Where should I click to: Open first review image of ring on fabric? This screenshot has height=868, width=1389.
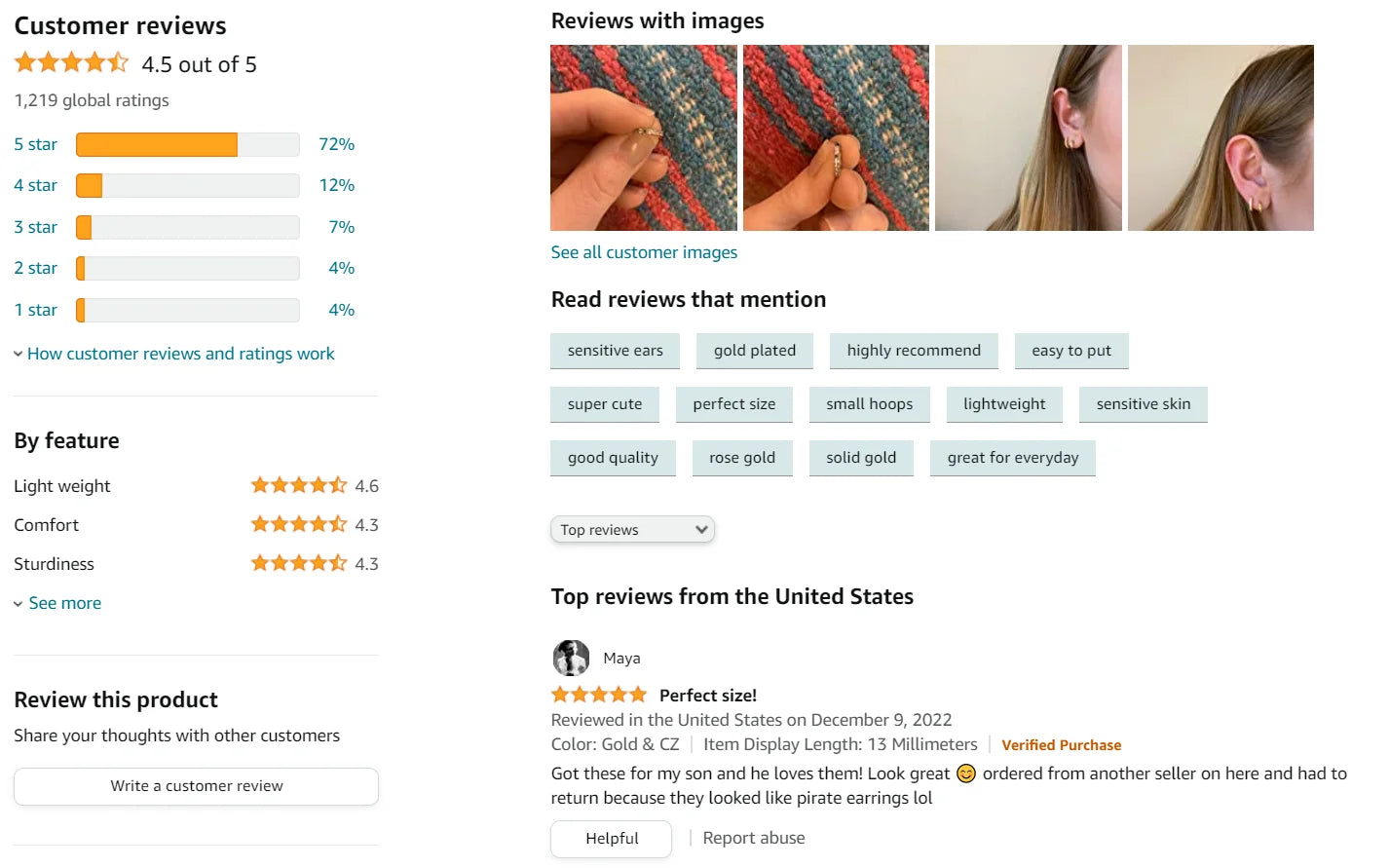643,137
